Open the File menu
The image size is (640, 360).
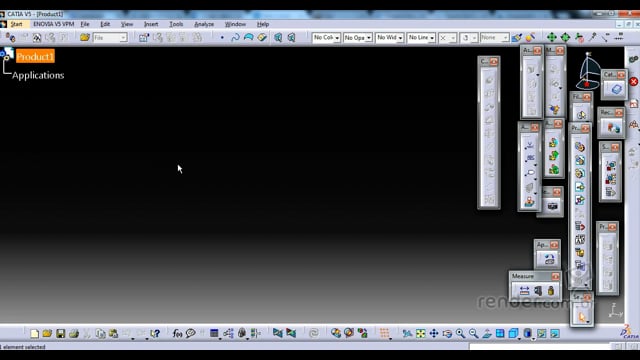tap(84, 24)
